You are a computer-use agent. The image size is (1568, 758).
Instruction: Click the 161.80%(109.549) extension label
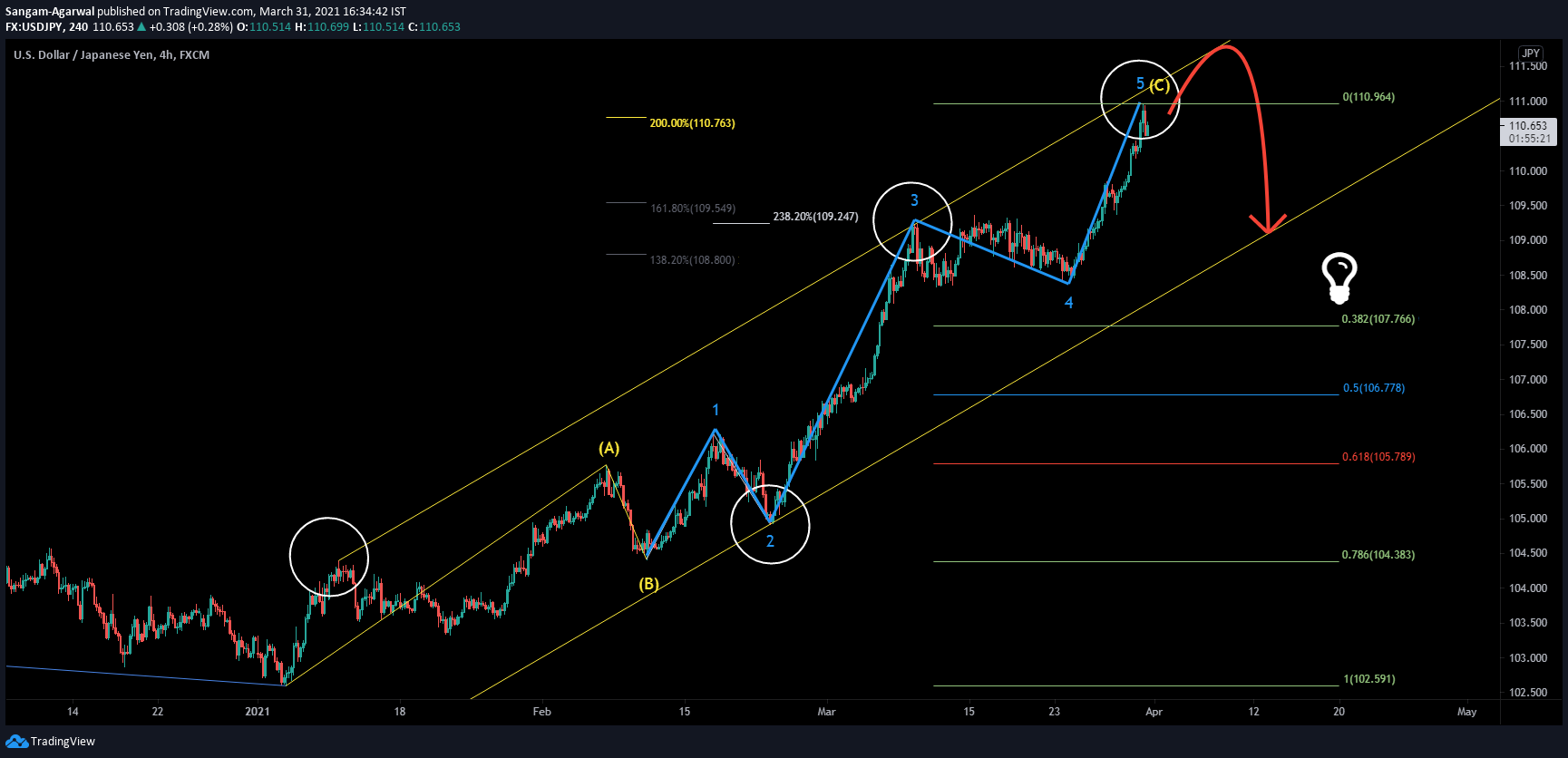coord(693,209)
